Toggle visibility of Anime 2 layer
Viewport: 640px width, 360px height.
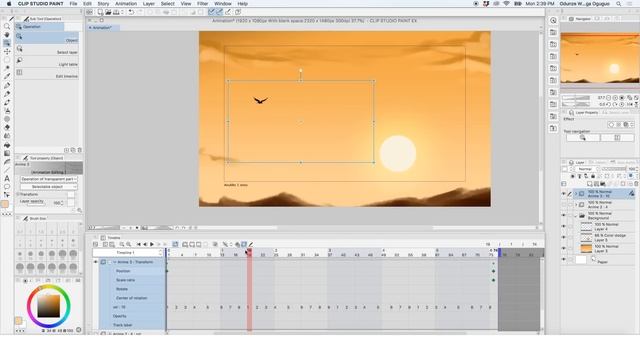coord(564,204)
